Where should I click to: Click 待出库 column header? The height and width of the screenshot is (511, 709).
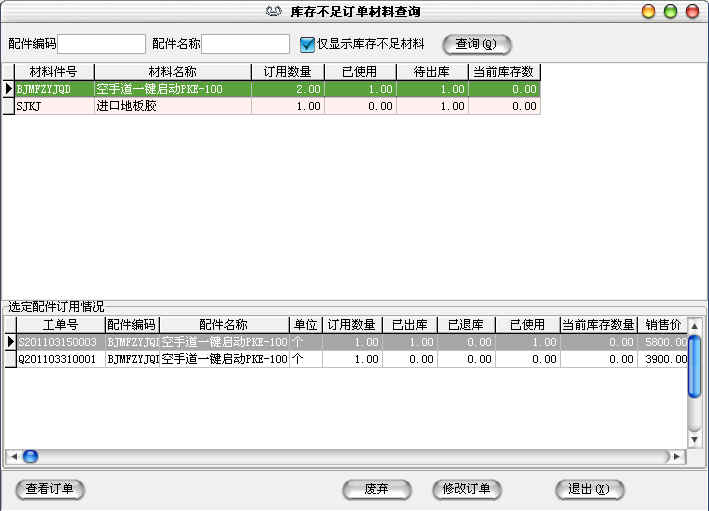(x=432, y=72)
